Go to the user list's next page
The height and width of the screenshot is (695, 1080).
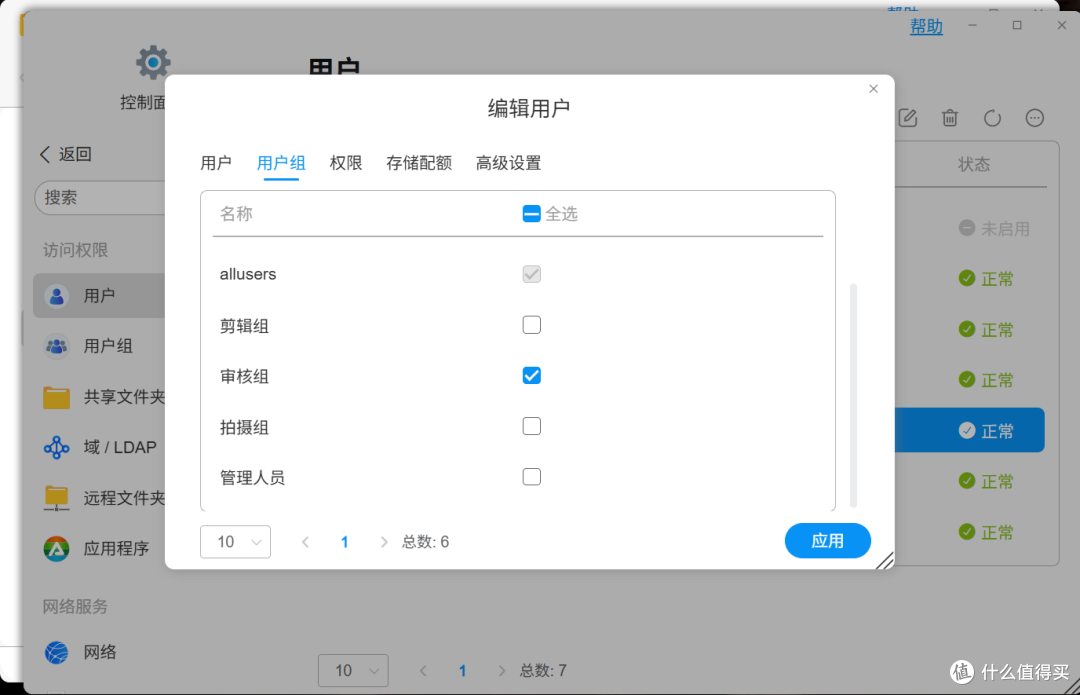click(x=501, y=671)
